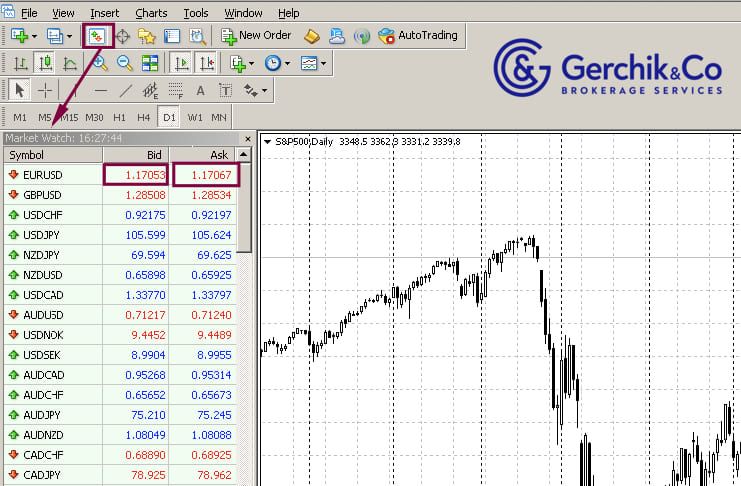This screenshot has width=741, height=486.
Task: Select the Crosshair cursor tool
Action: (46, 90)
